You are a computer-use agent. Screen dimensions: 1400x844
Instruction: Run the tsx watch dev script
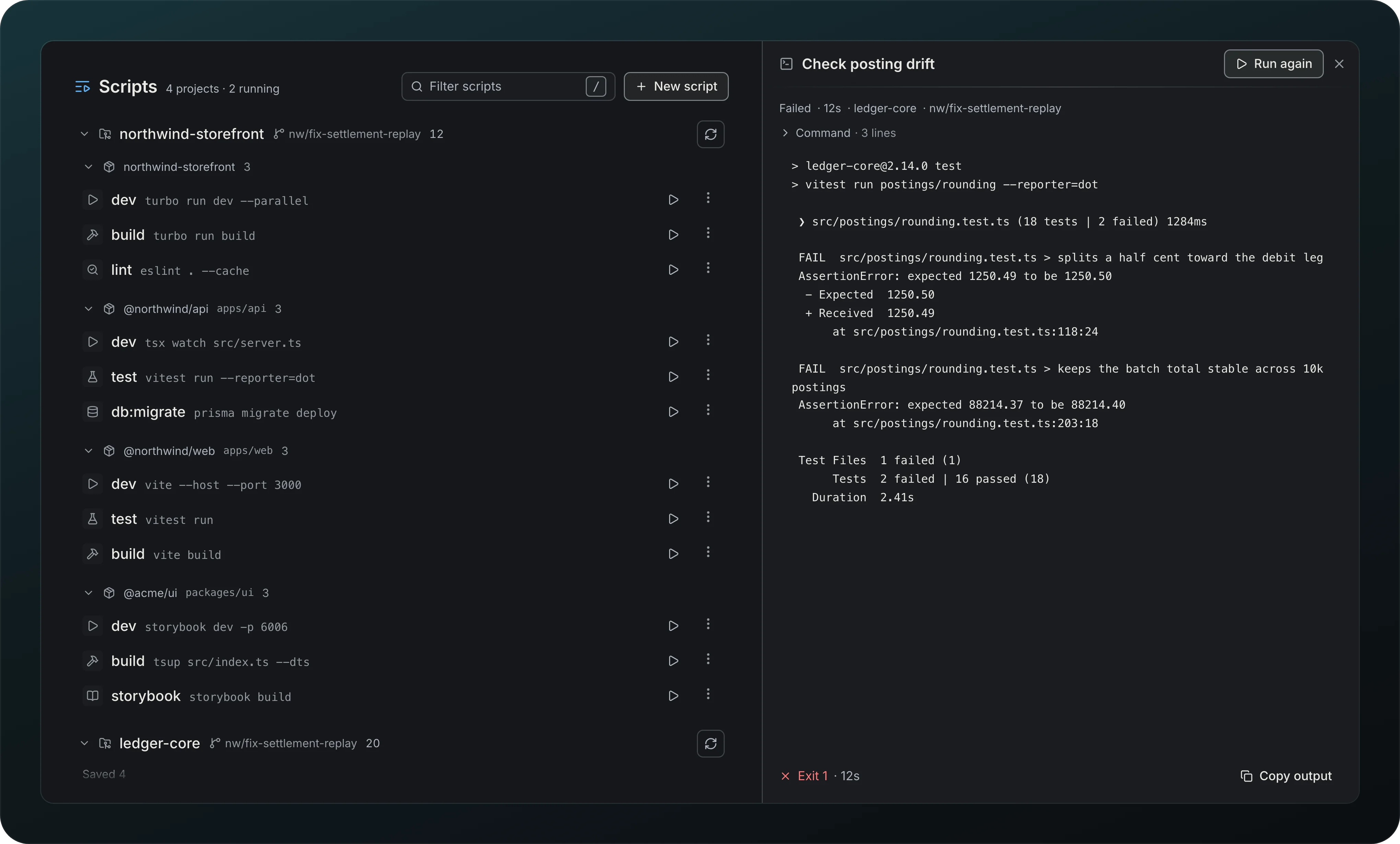(673, 342)
